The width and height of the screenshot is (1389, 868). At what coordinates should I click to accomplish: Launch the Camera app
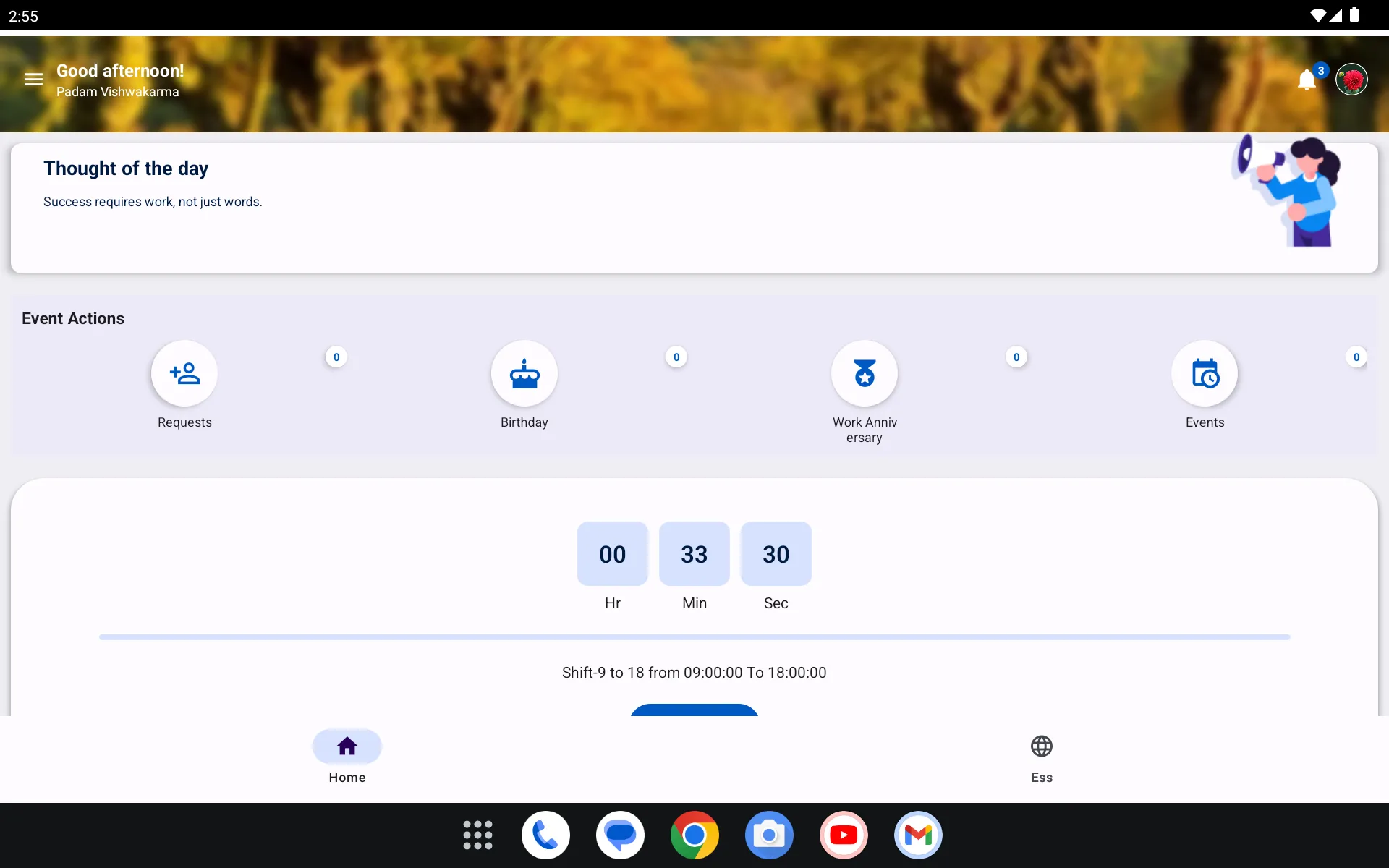(x=769, y=835)
